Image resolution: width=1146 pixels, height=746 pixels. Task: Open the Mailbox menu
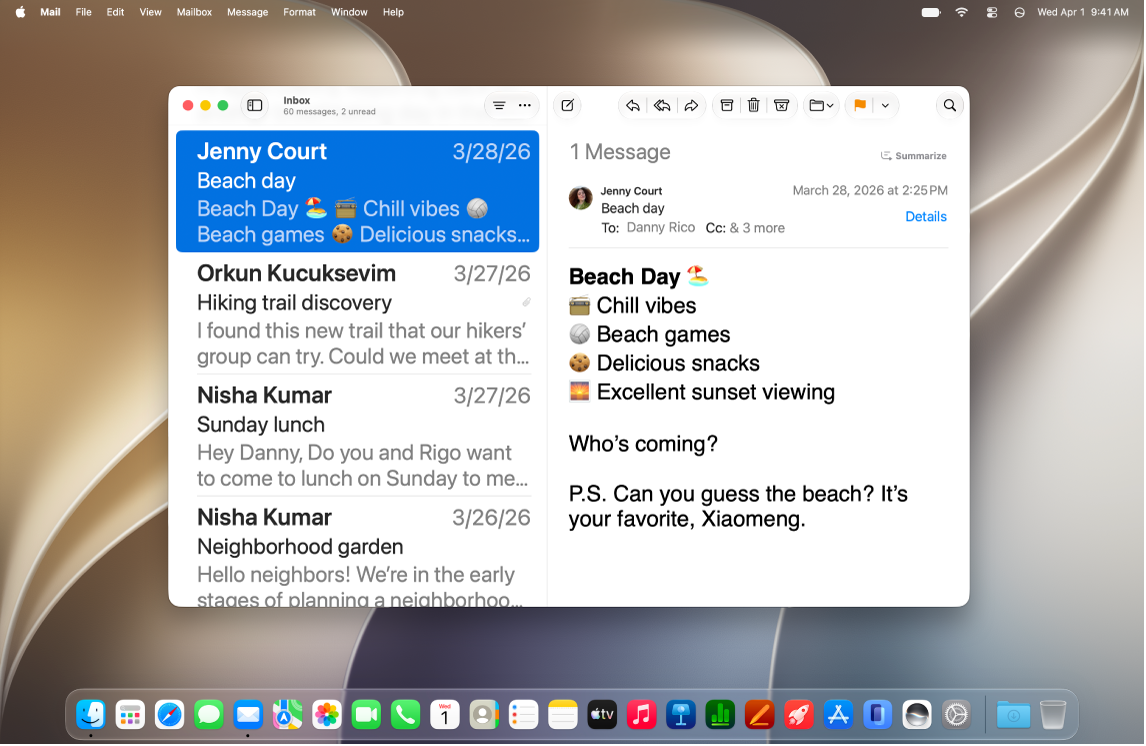coord(194,12)
